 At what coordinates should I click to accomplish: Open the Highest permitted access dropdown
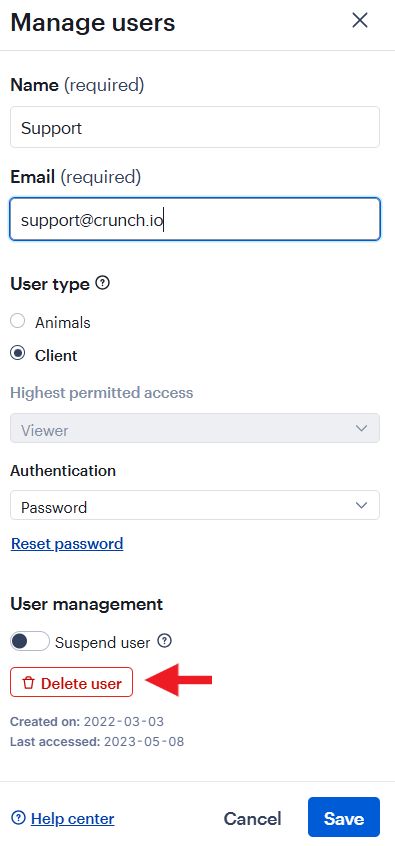tap(195, 428)
